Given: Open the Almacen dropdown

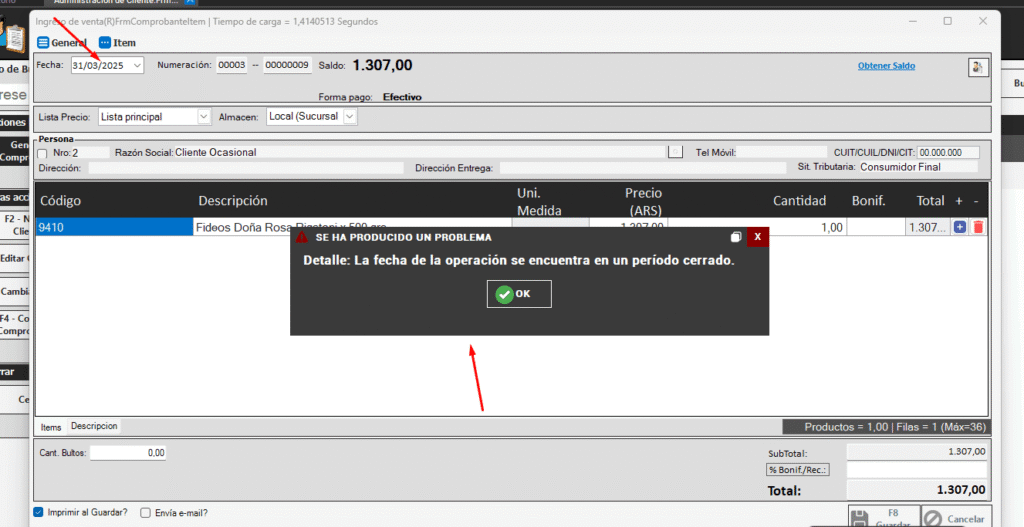Looking at the screenshot, I should coord(349,117).
